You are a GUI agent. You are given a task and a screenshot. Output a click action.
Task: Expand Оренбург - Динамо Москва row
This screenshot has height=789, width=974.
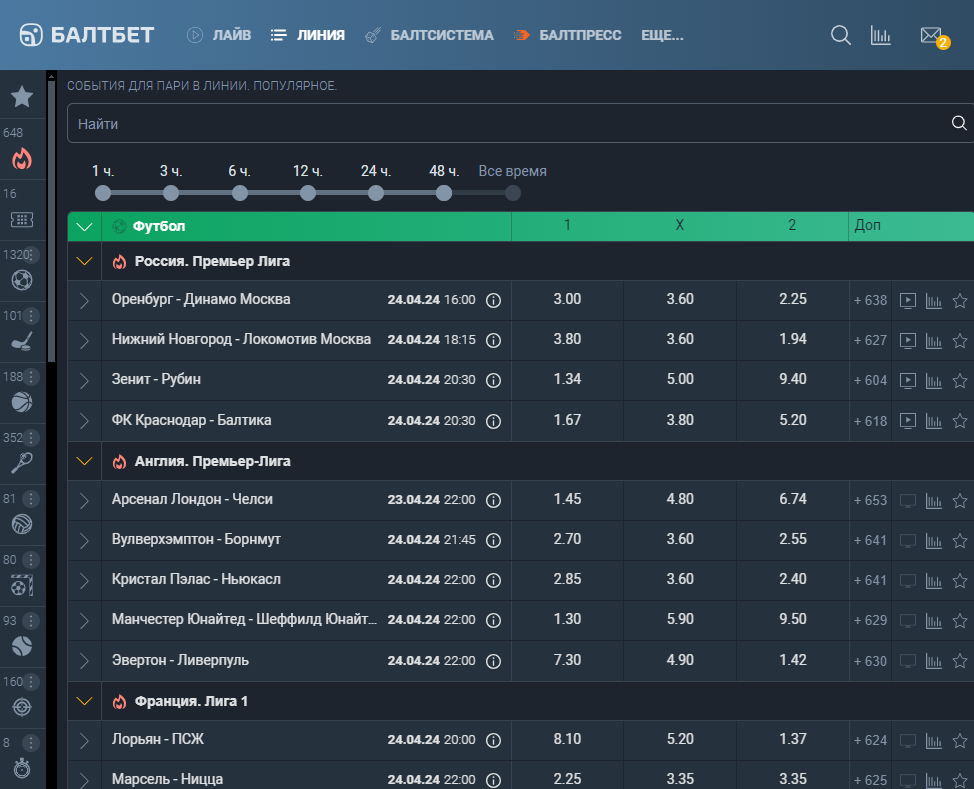[x=84, y=301]
